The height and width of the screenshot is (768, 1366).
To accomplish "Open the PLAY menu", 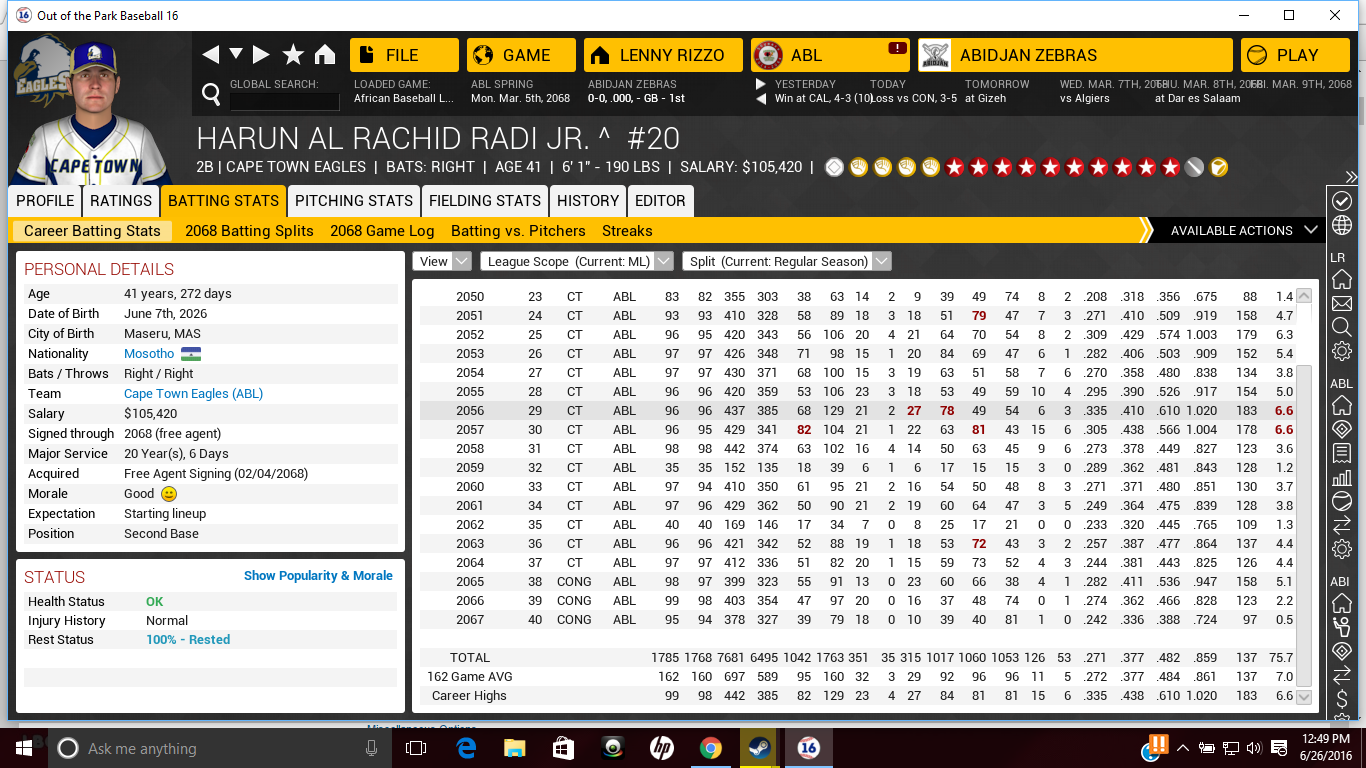I will tap(1295, 55).
